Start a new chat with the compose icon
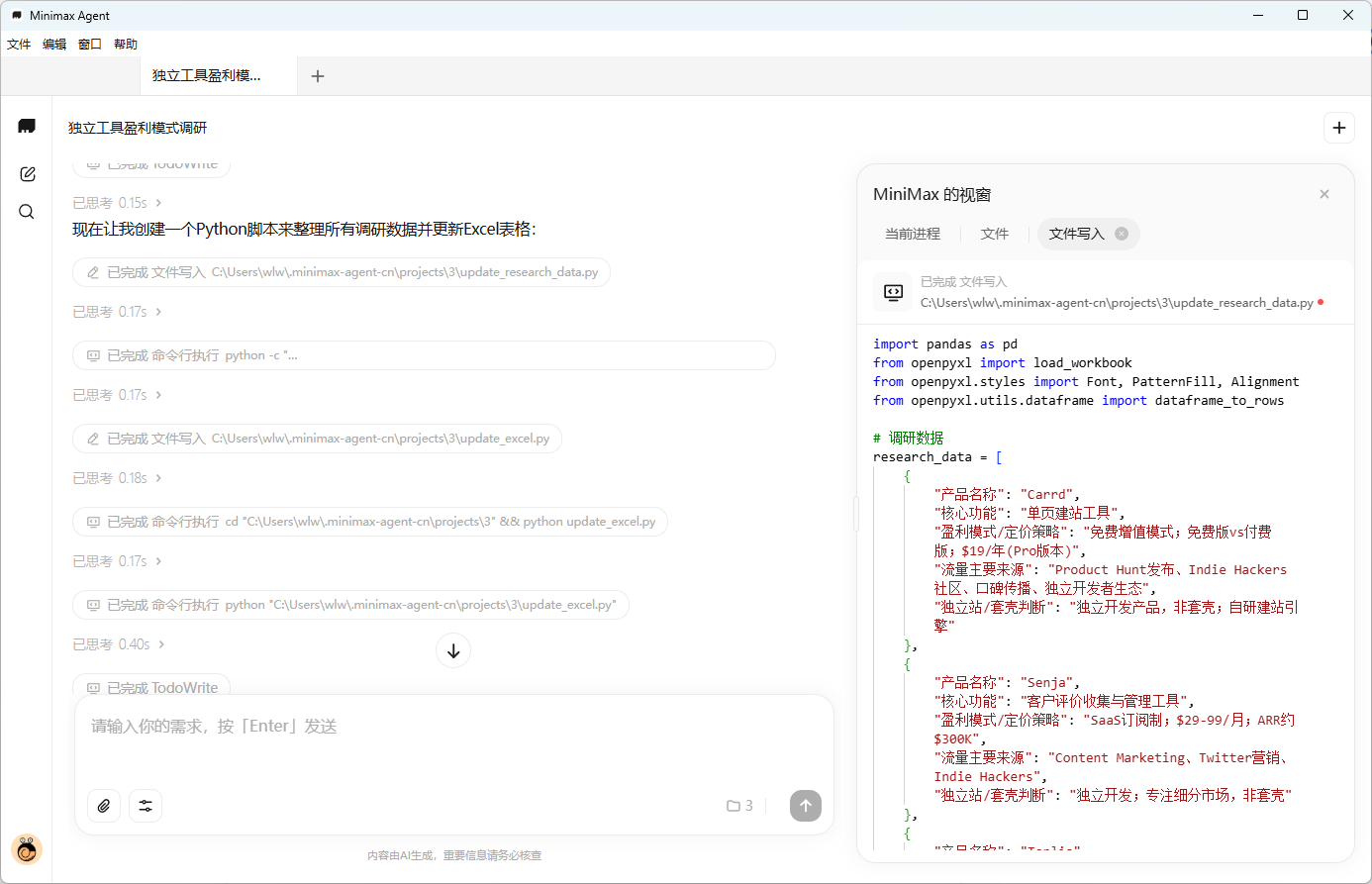 pos(27,173)
